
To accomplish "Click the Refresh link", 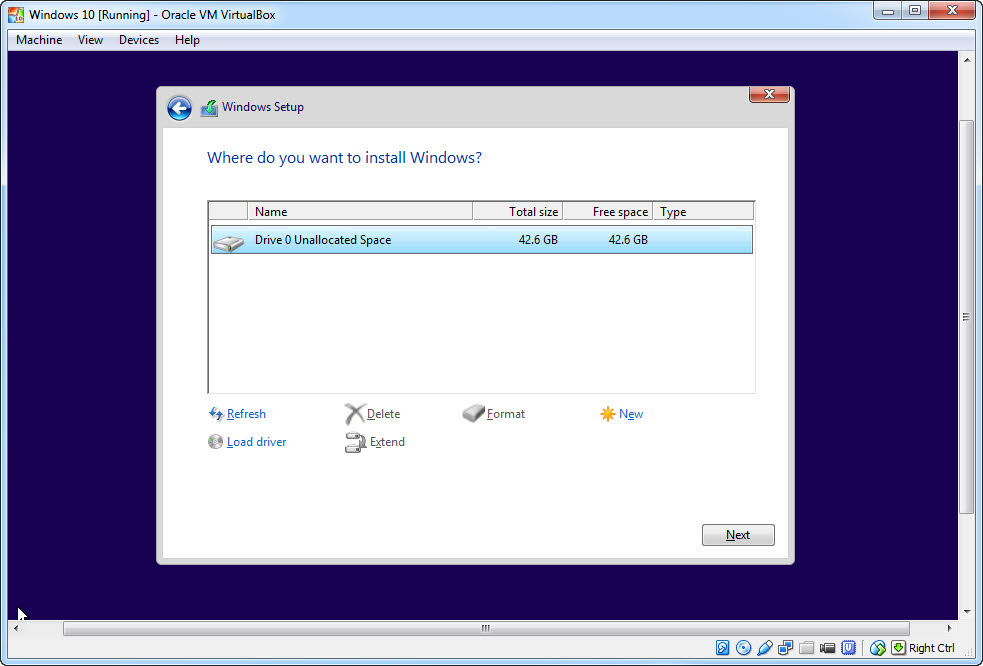I will [x=246, y=414].
